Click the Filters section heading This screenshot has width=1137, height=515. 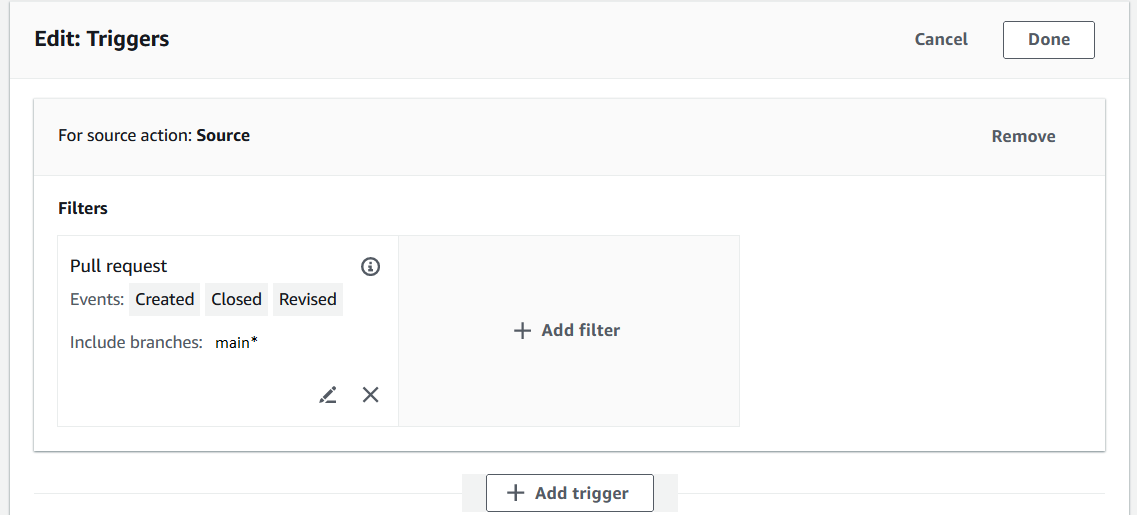(83, 208)
